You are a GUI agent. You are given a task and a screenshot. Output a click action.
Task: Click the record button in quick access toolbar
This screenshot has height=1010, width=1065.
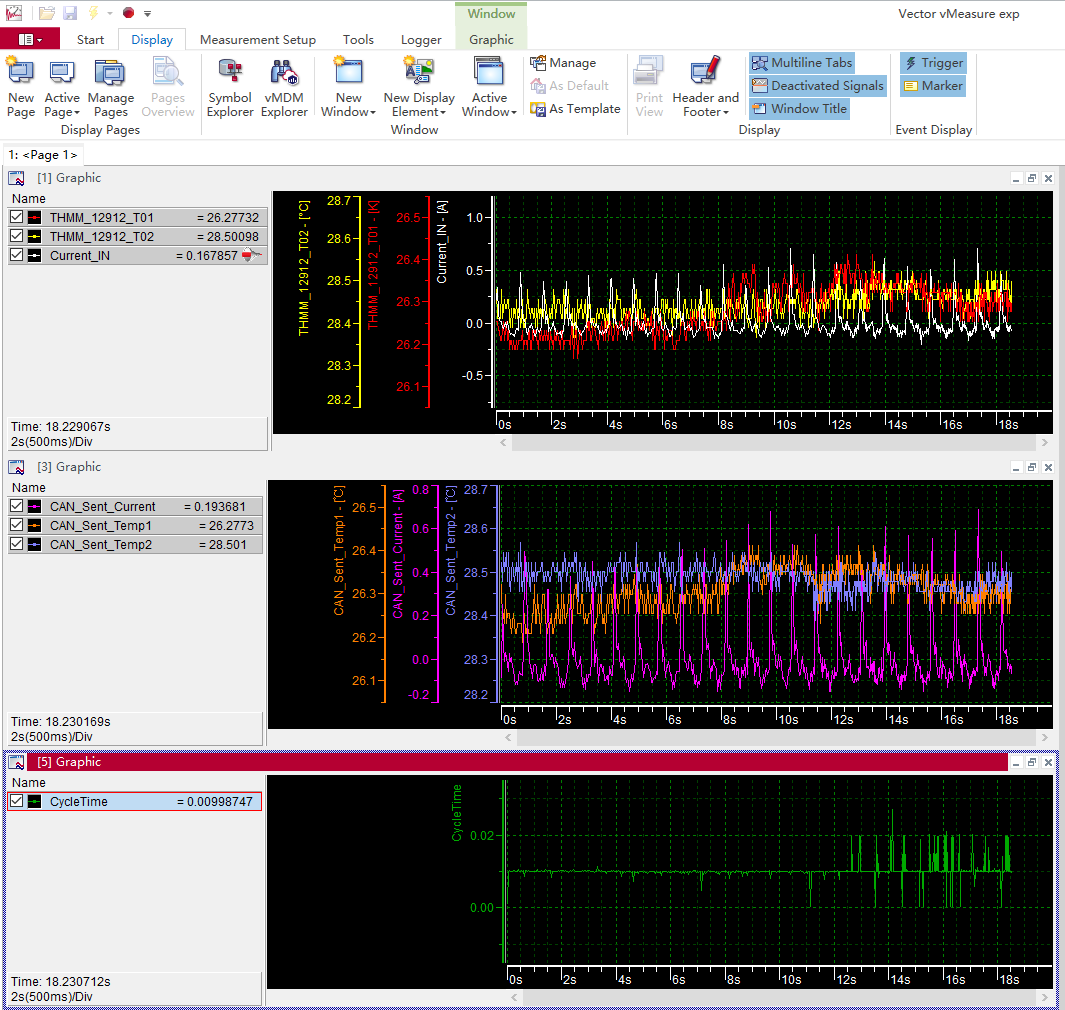point(128,13)
